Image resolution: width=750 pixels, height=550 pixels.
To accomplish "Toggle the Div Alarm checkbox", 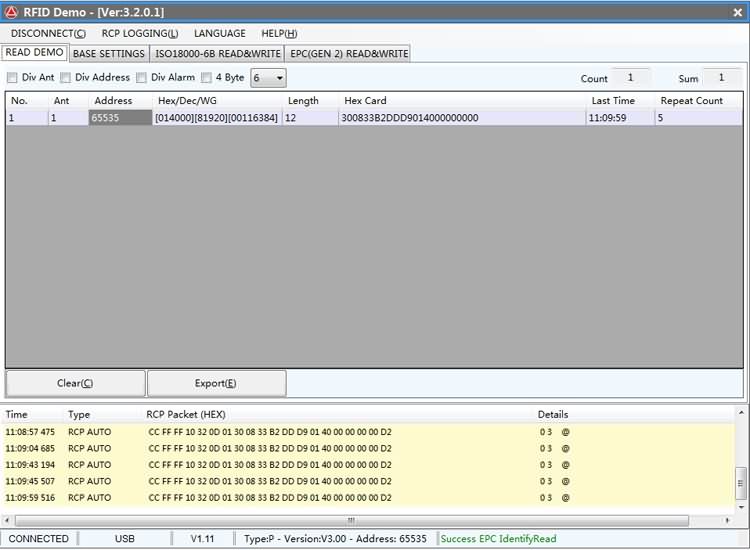I will (141, 77).
